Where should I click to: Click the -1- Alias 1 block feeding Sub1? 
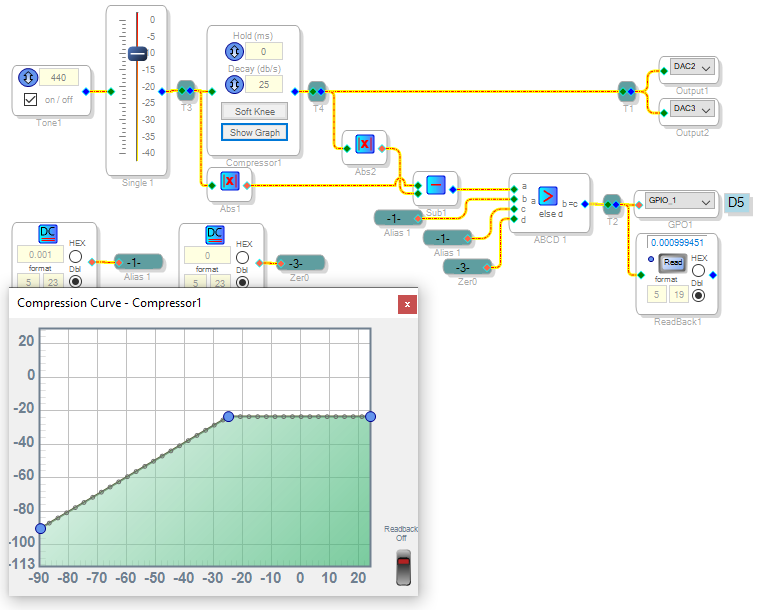[398, 218]
